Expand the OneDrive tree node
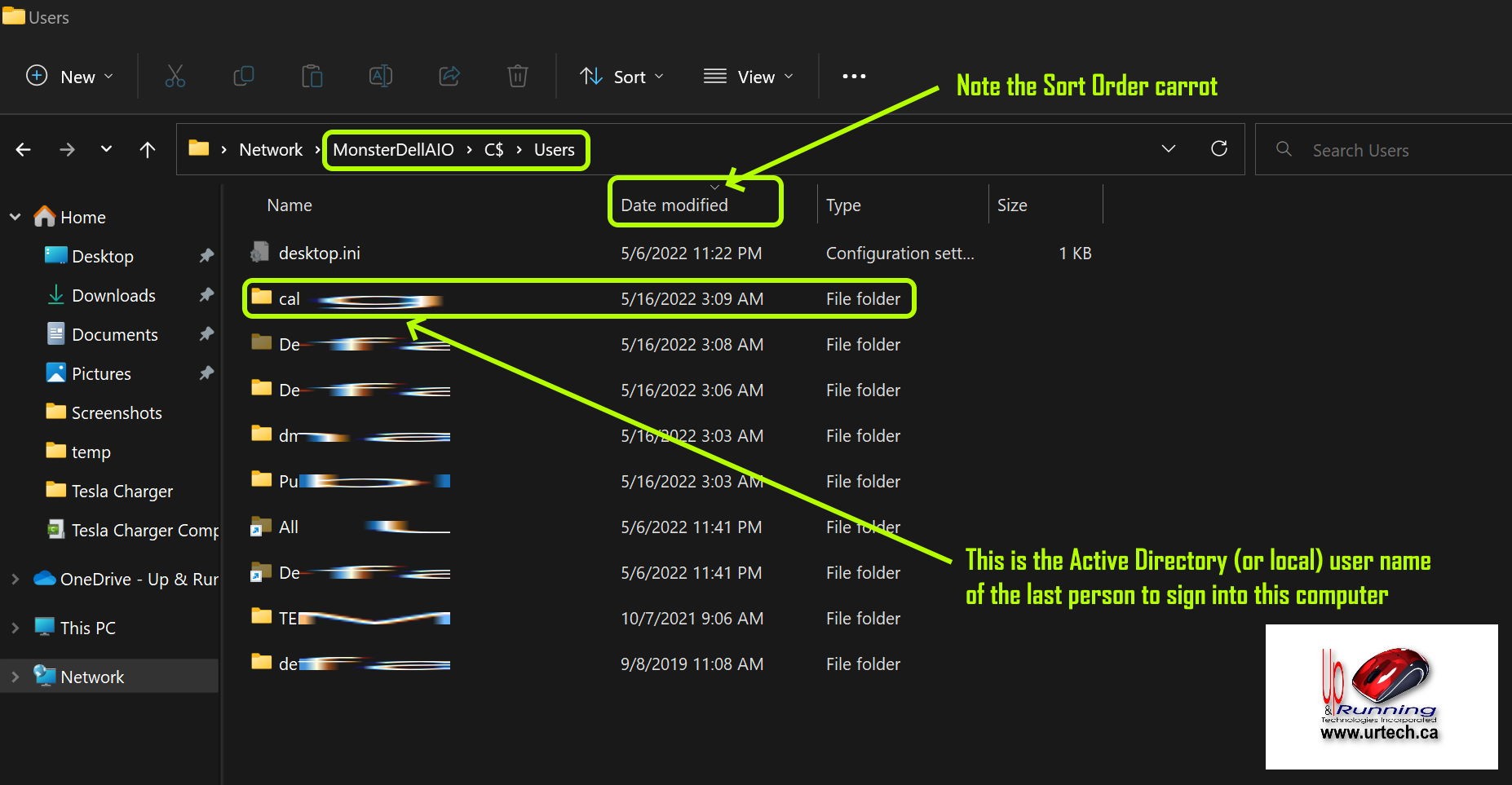The width and height of the screenshot is (1512, 785). tap(15, 579)
